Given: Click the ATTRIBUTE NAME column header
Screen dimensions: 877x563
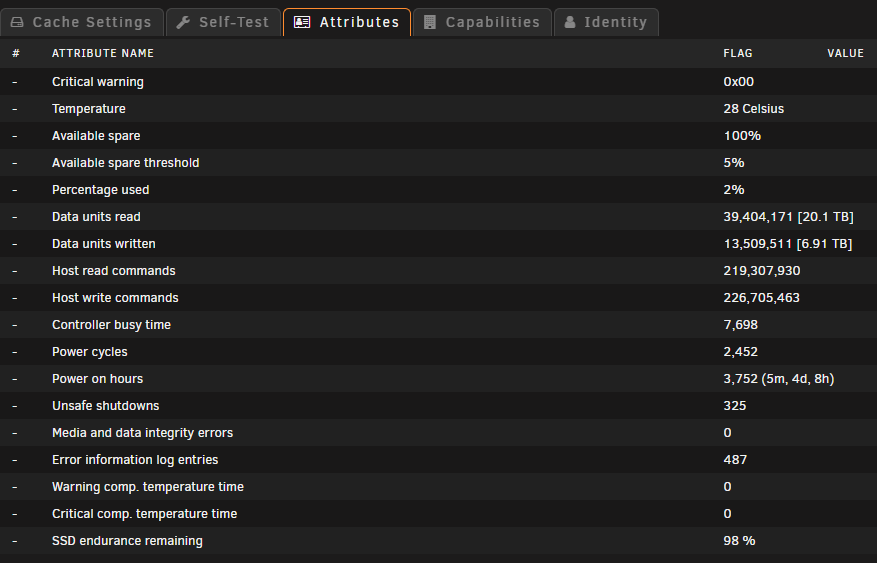Looking at the screenshot, I should [103, 53].
